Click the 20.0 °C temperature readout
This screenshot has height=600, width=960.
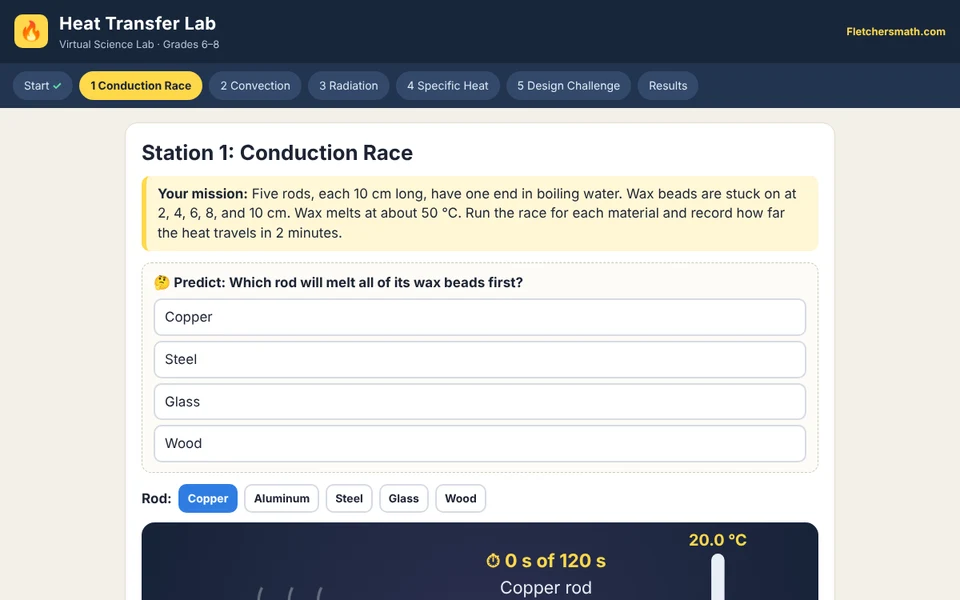click(x=718, y=540)
